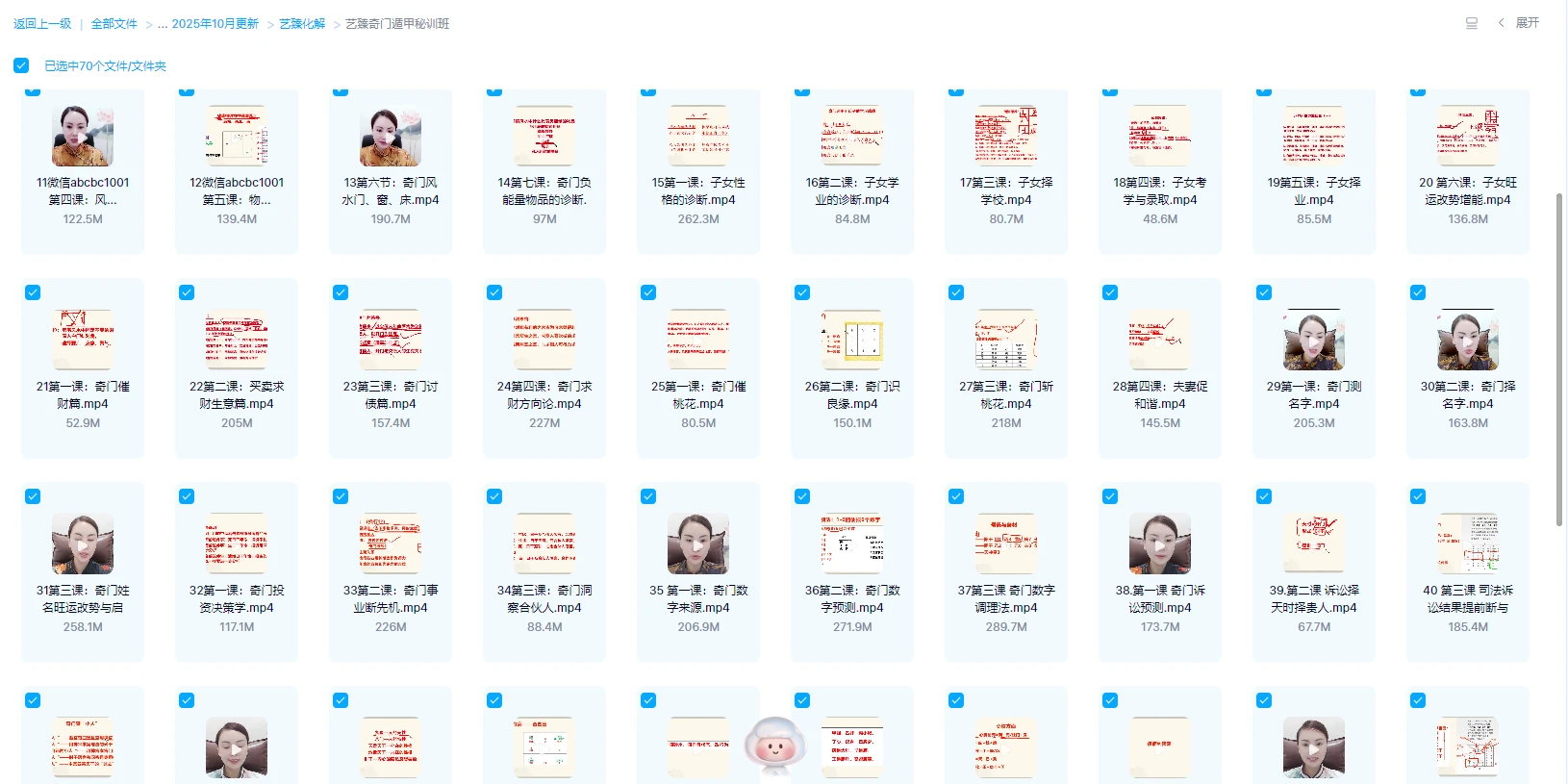Play video thumbnail 13第六节 奇门风水门窗床
The image size is (1568, 784).
(x=391, y=137)
